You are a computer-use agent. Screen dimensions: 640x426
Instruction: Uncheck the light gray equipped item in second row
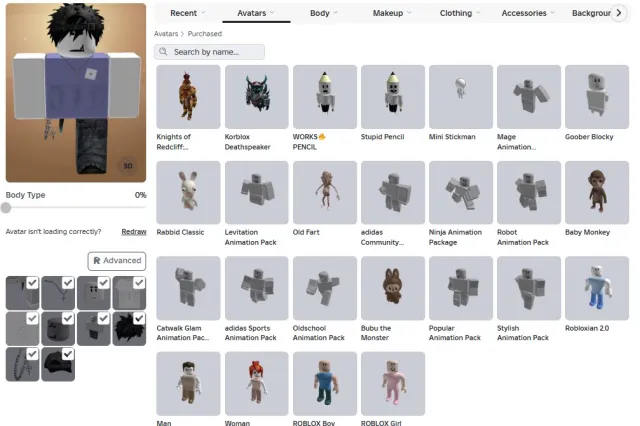[x=33, y=318]
